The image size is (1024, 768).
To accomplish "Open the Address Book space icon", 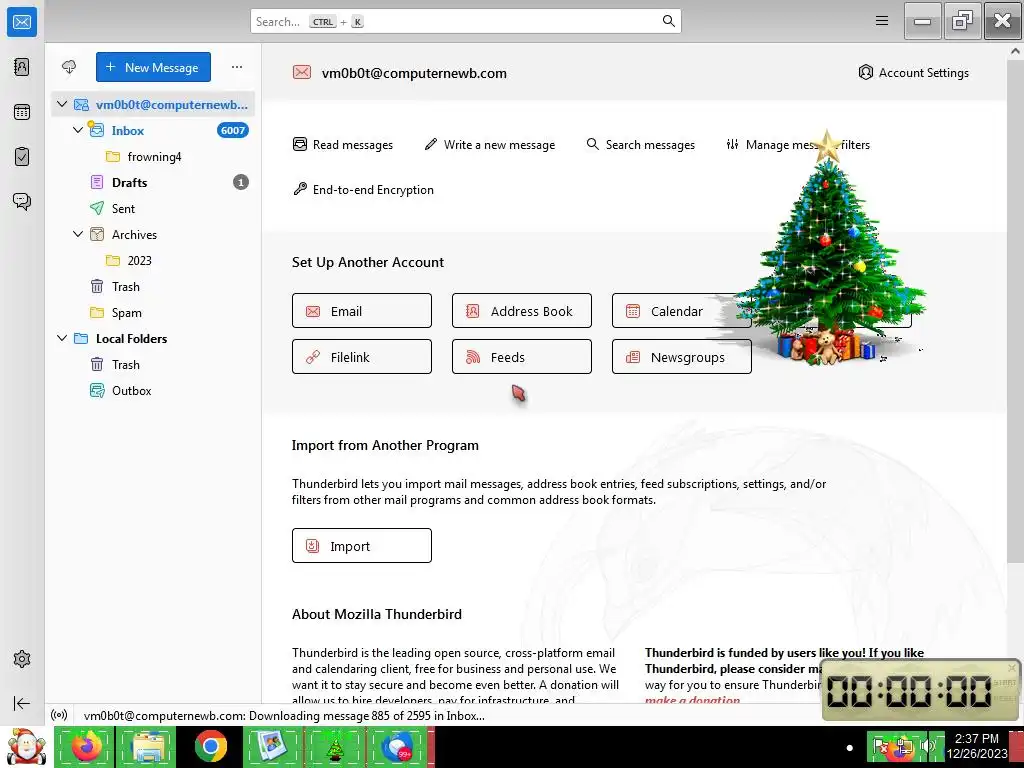I will click(22, 67).
